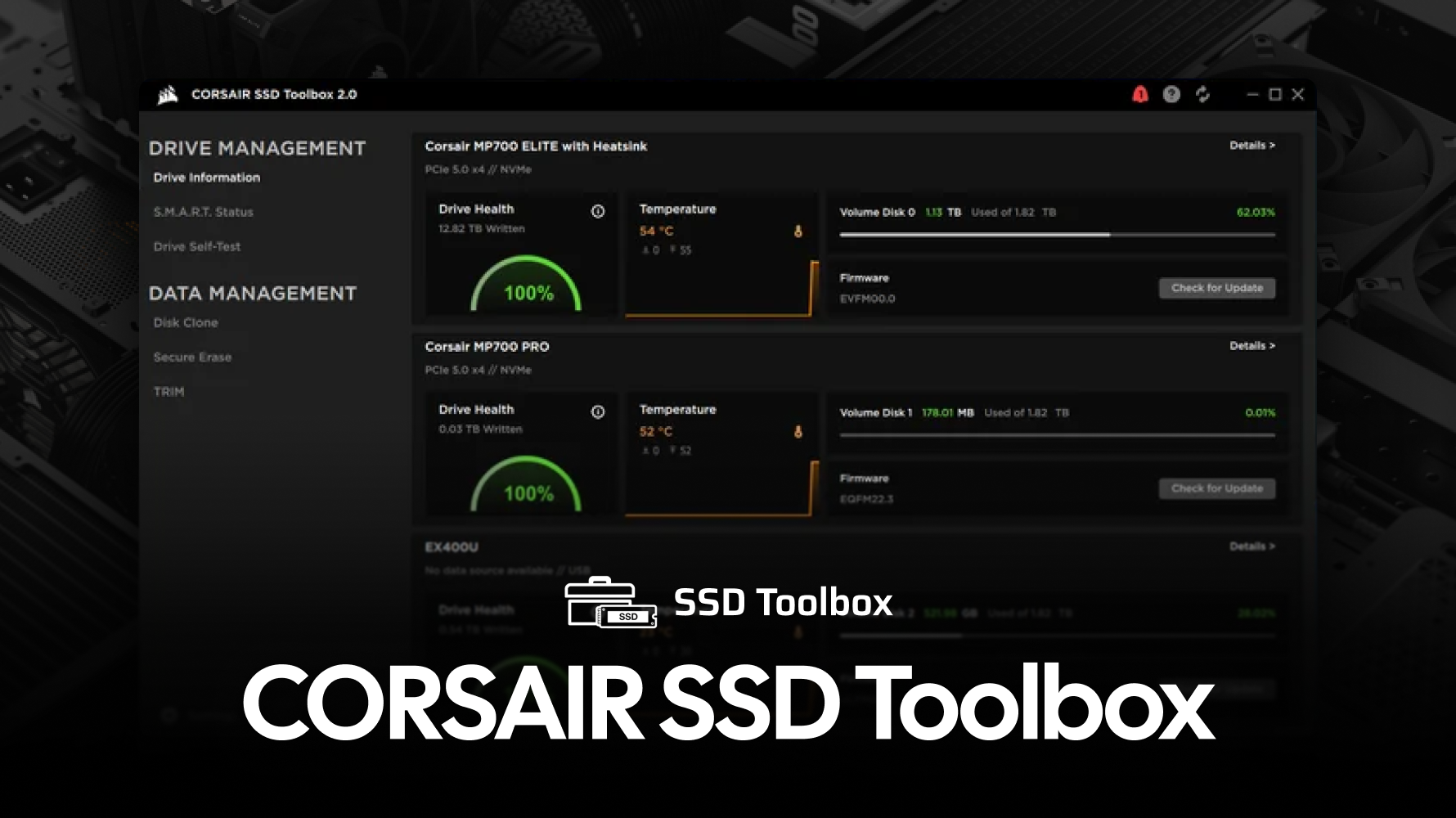Screen dimensions: 1456x818
Task: Click the DATA MANAGEMENT heading
Action: tap(253, 293)
